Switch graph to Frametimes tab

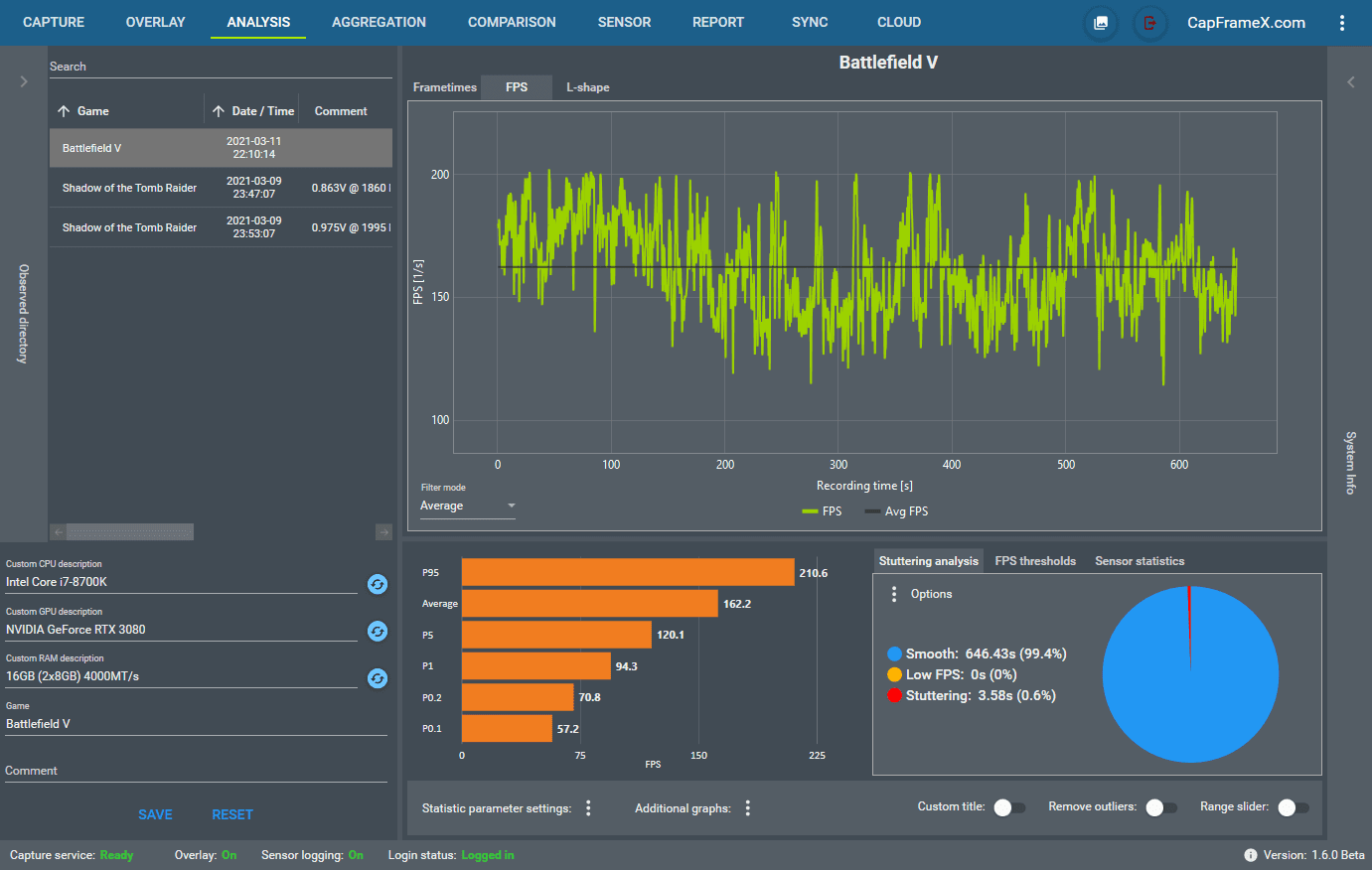pos(445,87)
